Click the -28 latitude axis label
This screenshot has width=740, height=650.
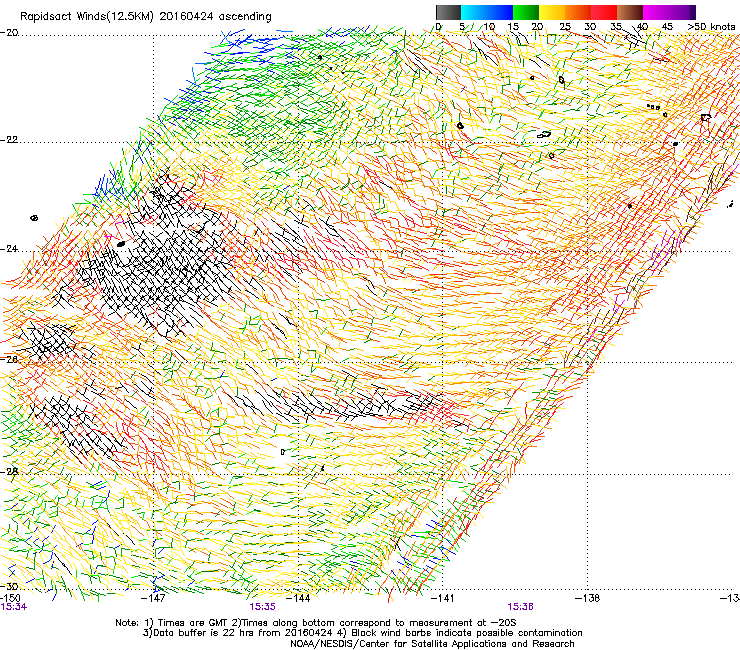(9, 471)
